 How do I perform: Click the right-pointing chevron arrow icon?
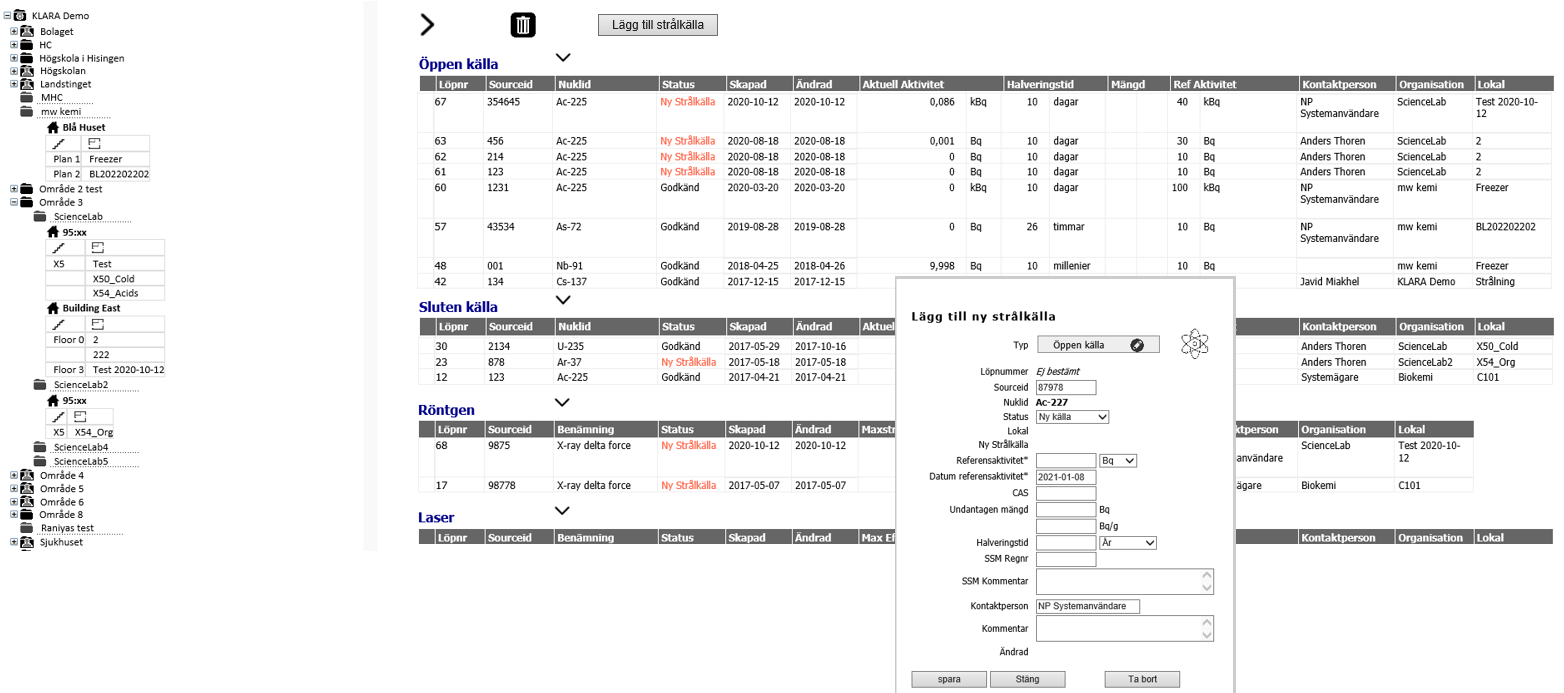428,25
